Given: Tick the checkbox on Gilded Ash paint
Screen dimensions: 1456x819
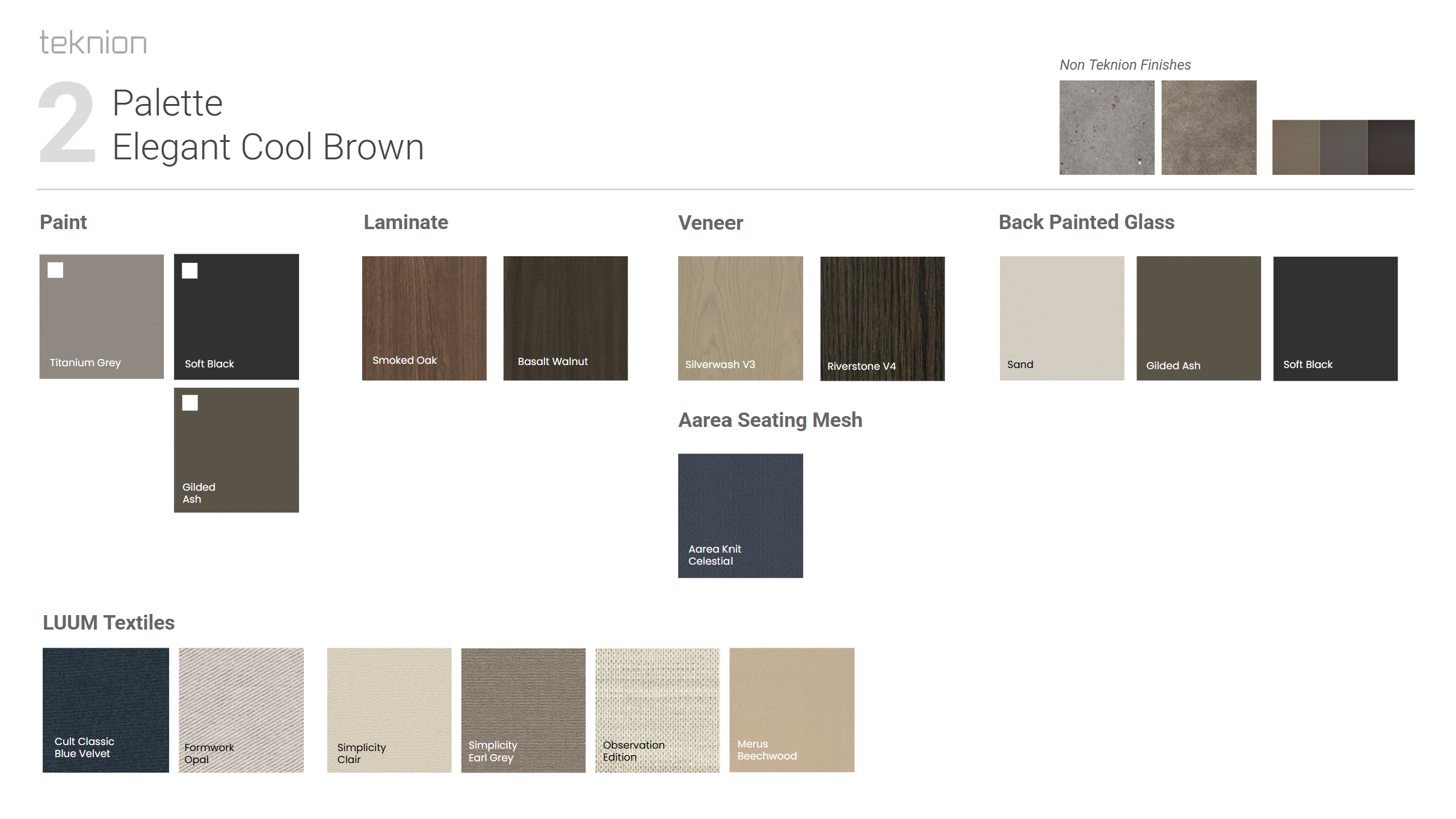Looking at the screenshot, I should [190, 403].
